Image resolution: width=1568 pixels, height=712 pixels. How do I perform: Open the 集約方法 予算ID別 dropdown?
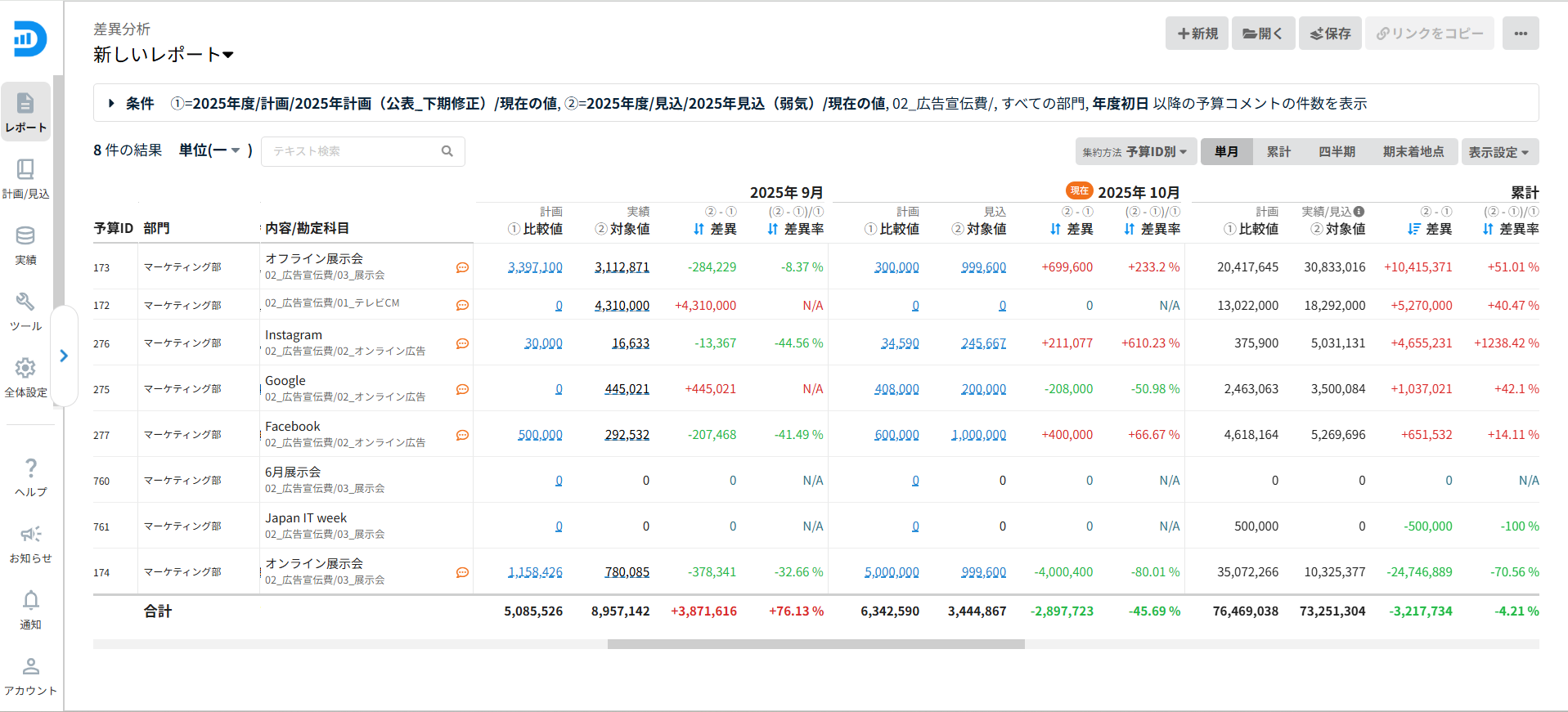click(x=1135, y=152)
